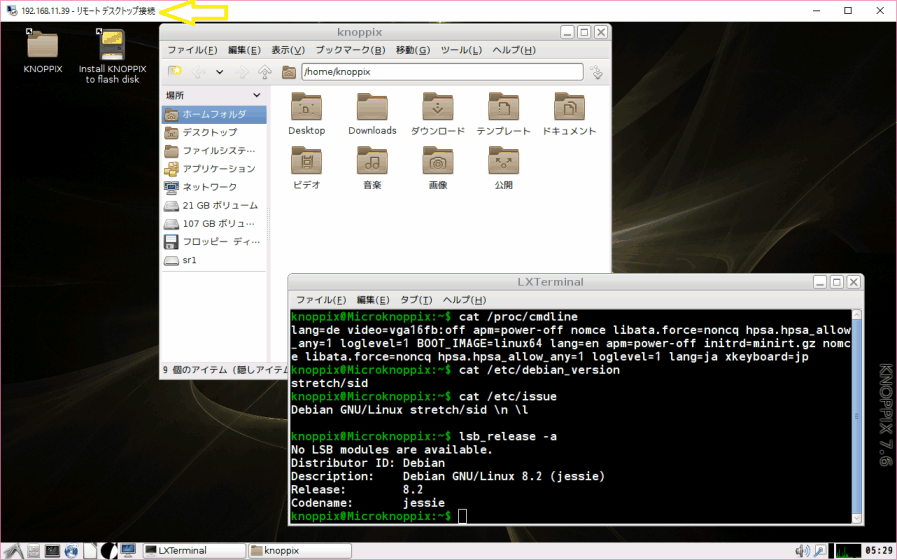Click home folder icon next to path bar
Image resolution: width=897 pixels, height=560 pixels.
288,72
